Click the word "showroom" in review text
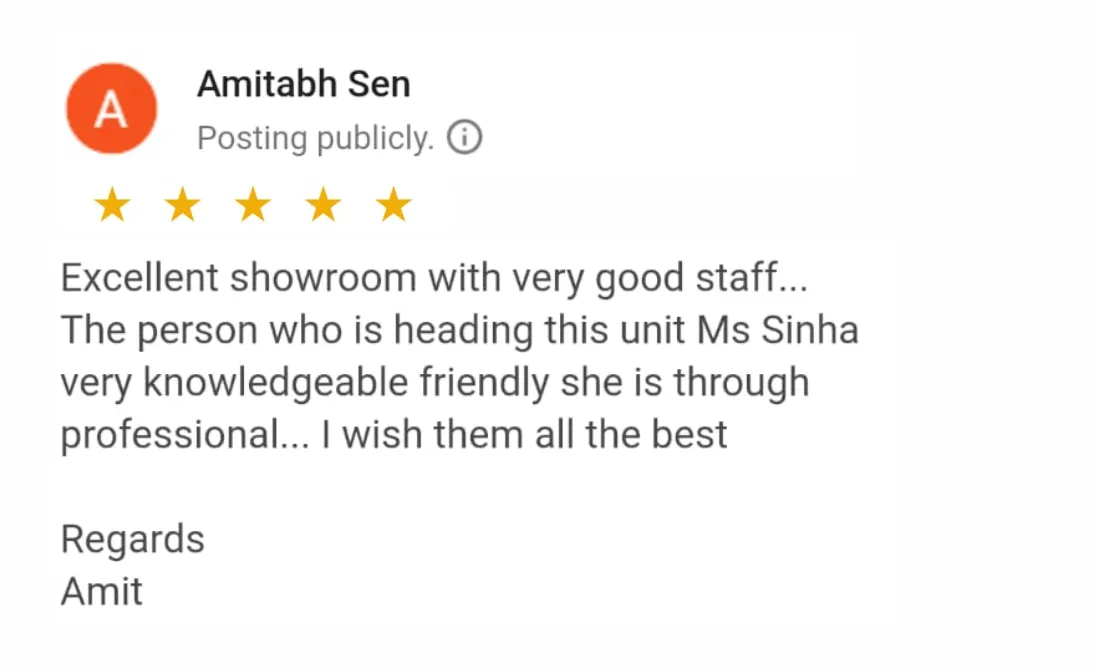 pyautogui.click(x=323, y=278)
